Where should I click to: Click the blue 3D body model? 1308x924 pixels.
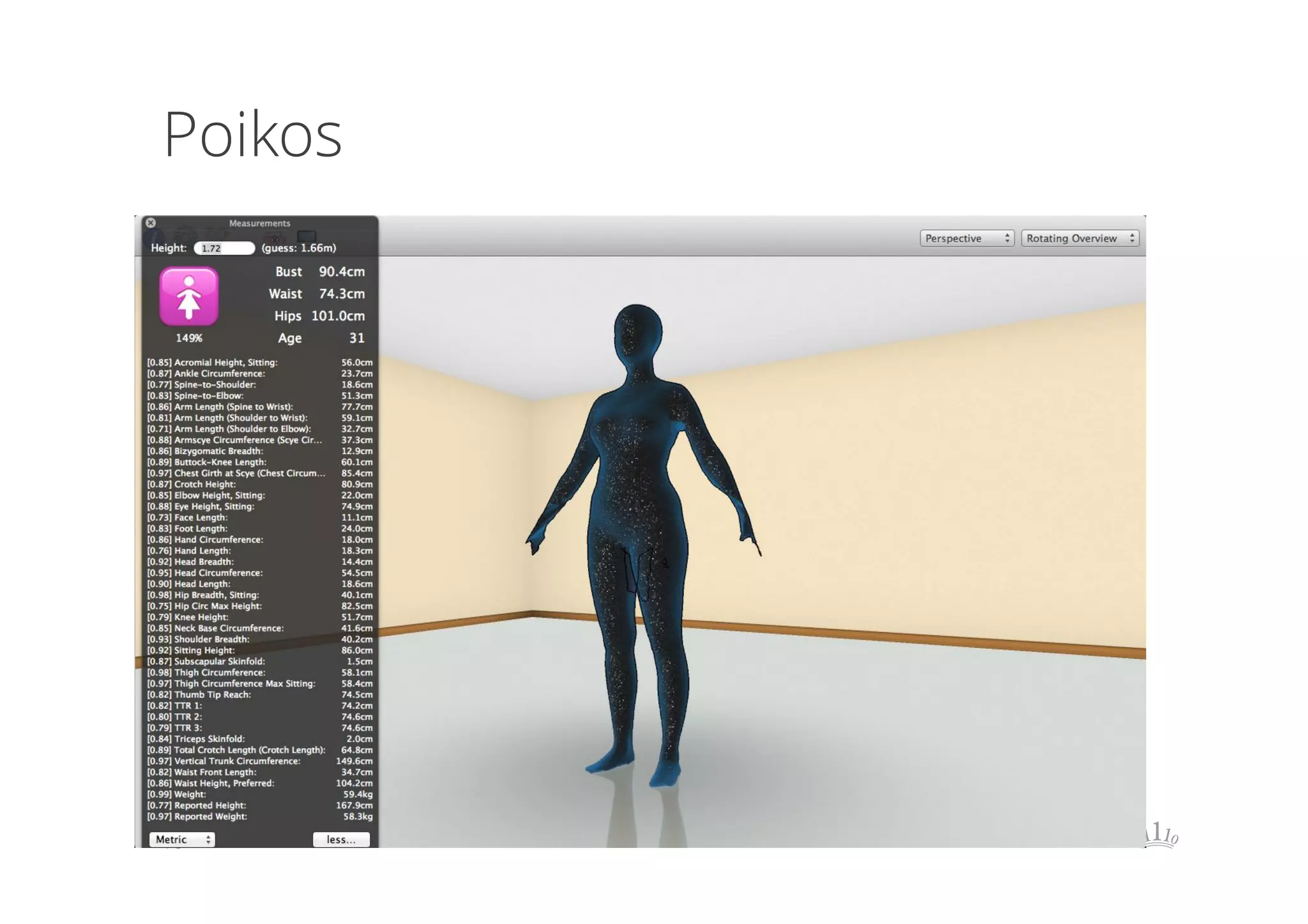(639, 543)
